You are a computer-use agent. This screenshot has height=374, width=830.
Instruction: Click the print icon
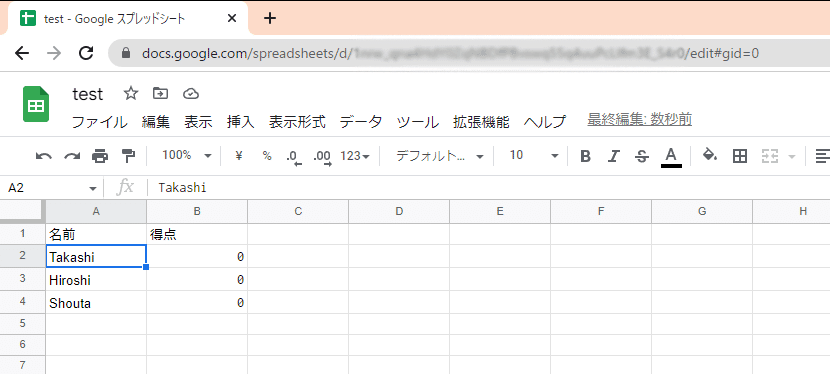(x=100, y=156)
